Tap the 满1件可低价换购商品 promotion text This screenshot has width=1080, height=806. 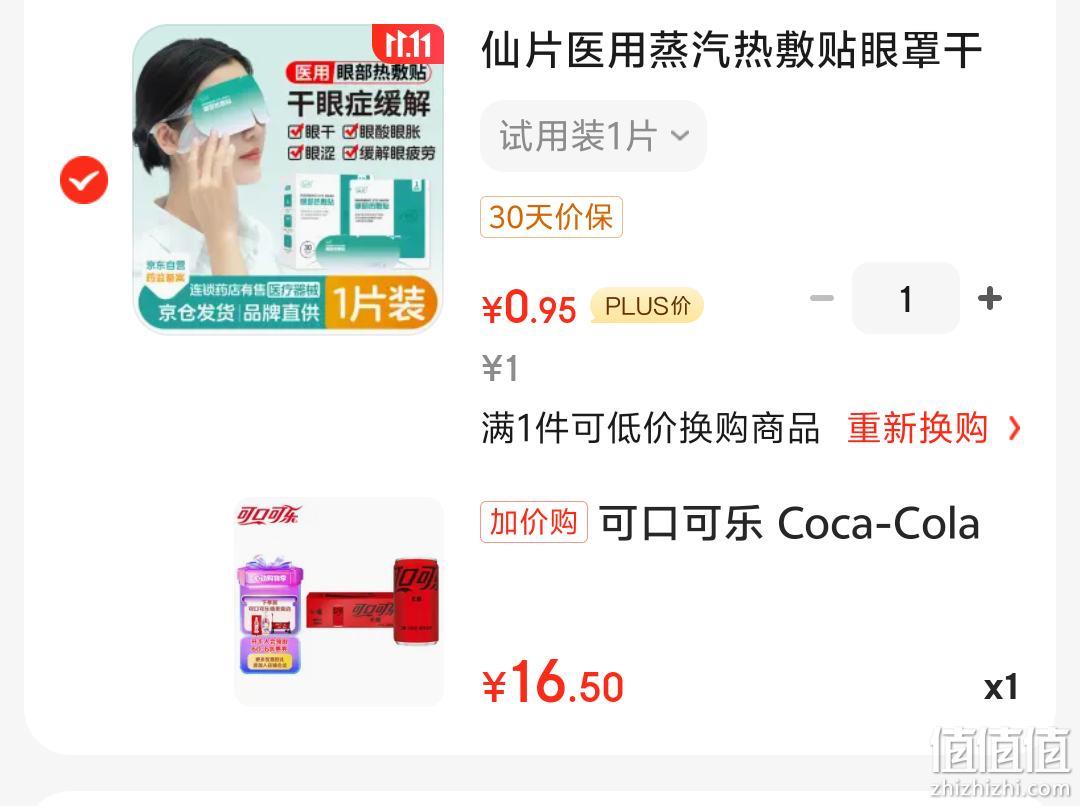click(650, 428)
